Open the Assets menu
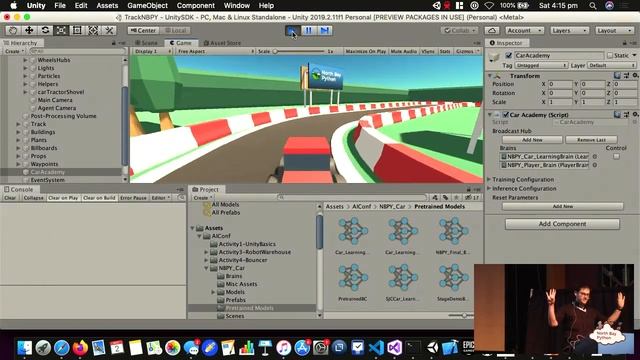Viewport: 640px width, 360px height. tap(107, 6)
